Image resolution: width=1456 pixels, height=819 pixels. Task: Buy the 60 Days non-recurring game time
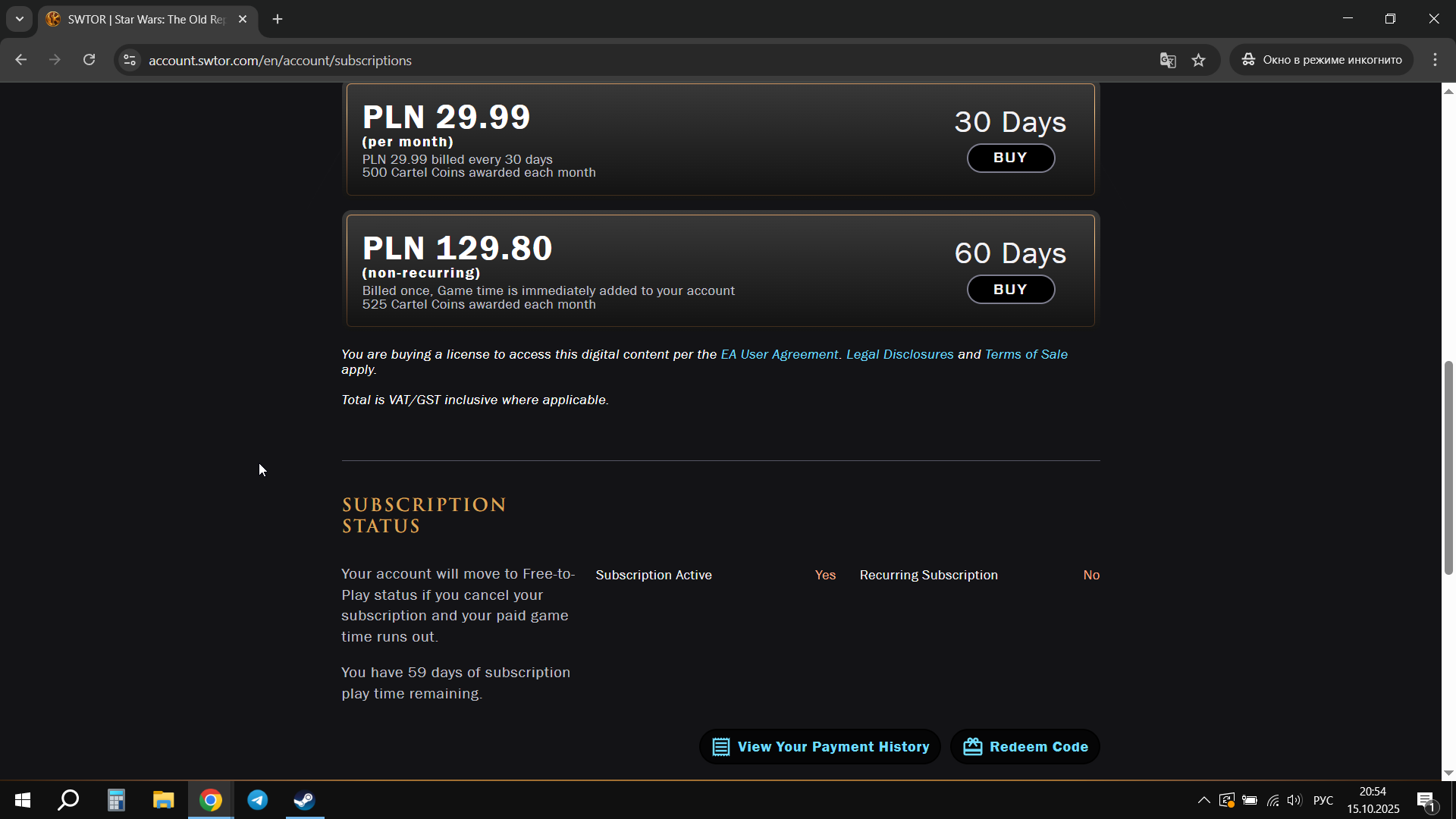1010,290
